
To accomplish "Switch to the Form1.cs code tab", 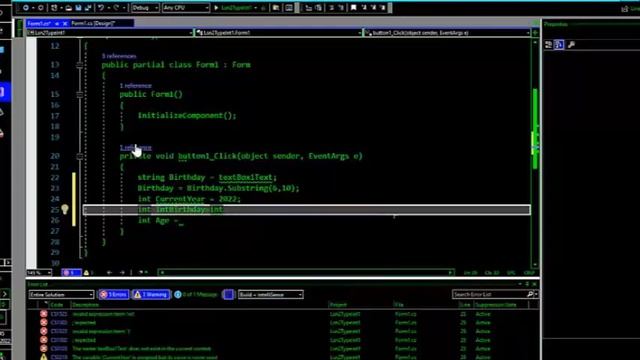I will coord(39,23).
